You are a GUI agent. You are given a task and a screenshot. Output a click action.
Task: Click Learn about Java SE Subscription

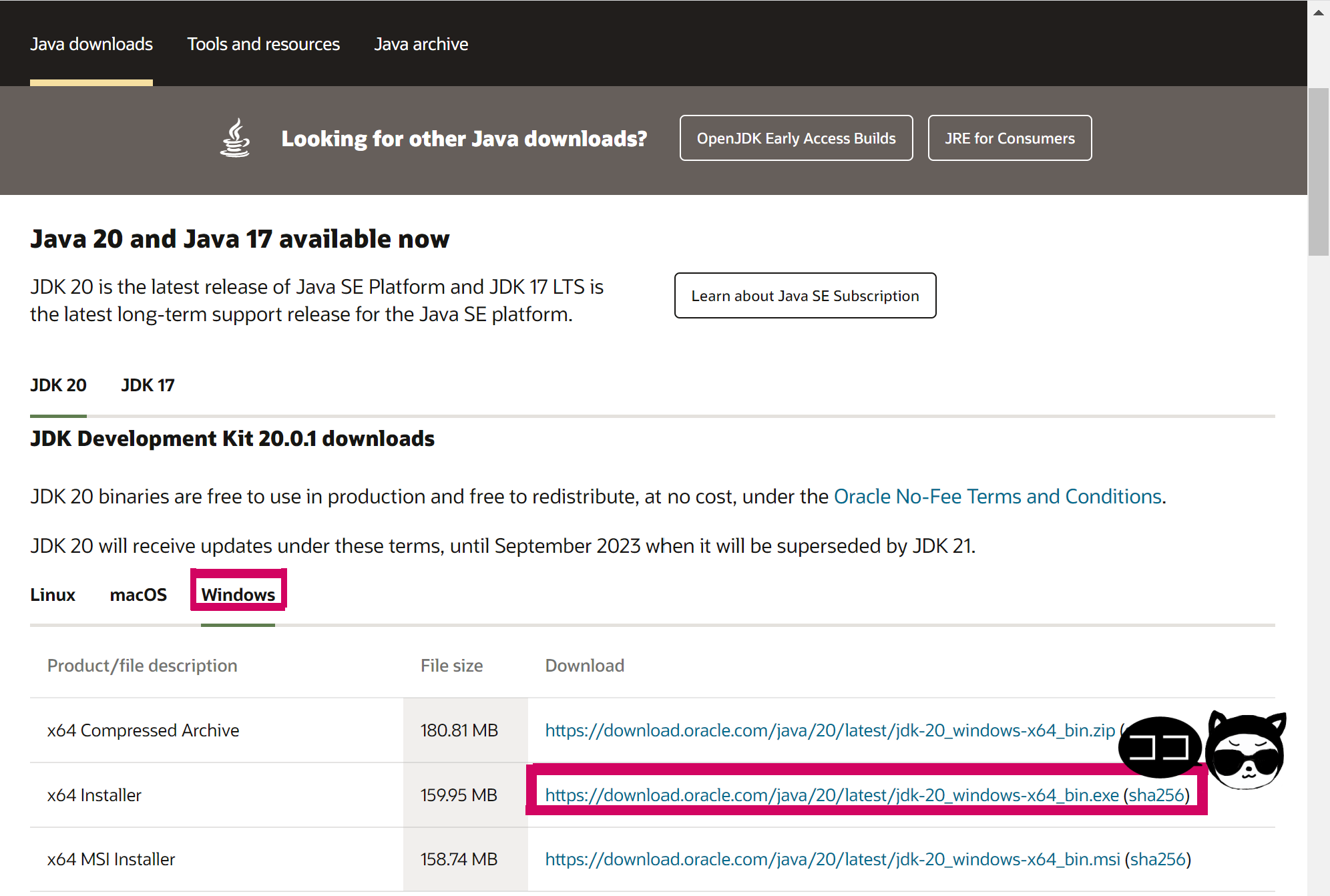pos(805,296)
